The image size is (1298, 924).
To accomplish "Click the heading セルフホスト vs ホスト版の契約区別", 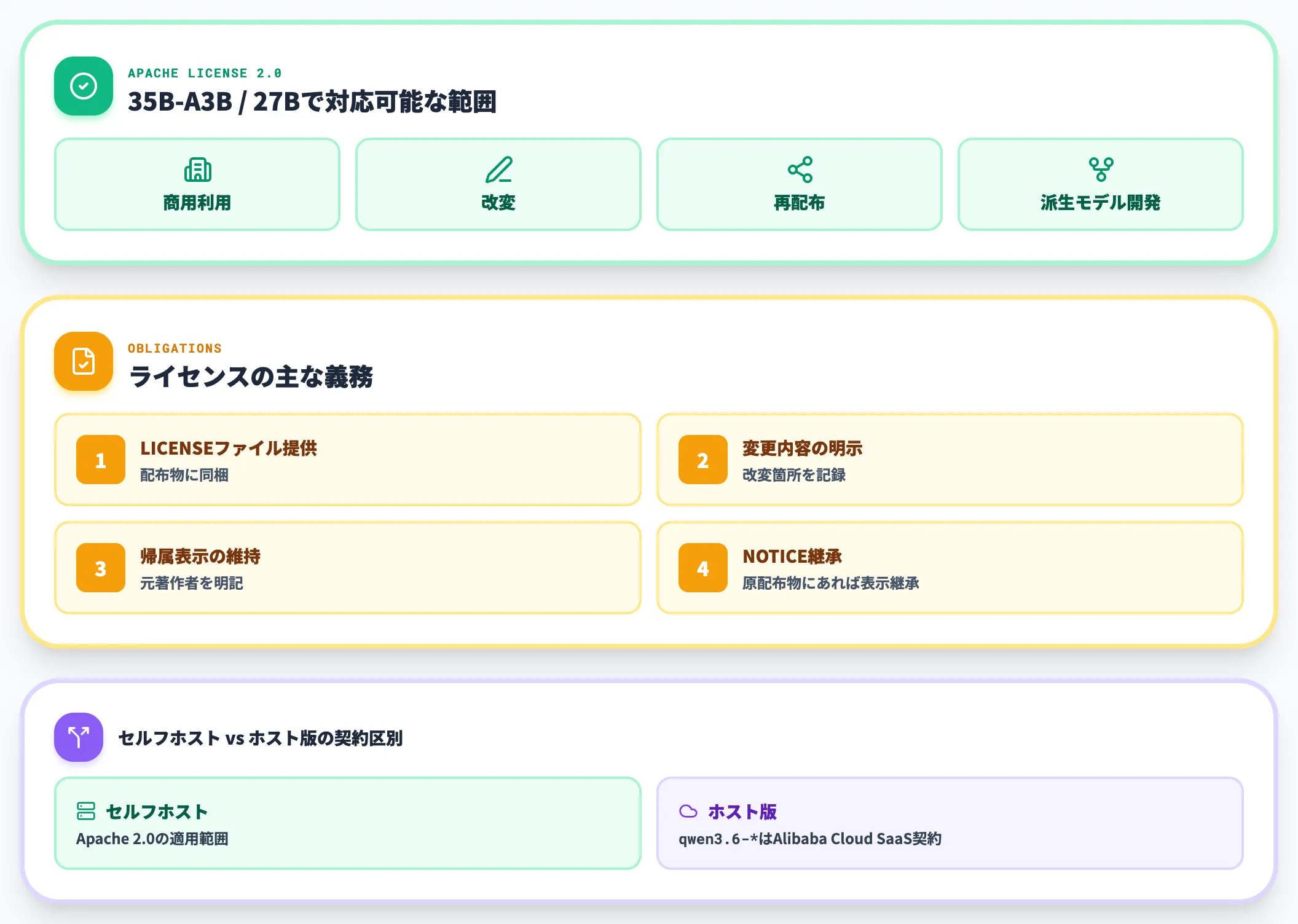I will (261, 738).
